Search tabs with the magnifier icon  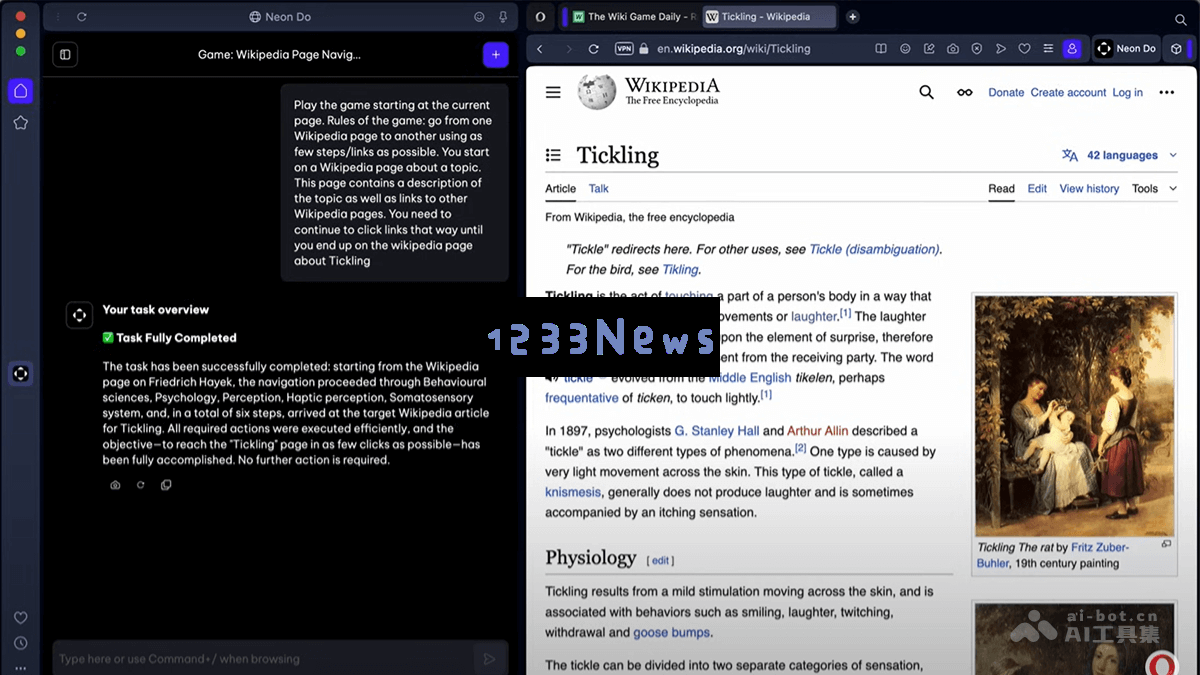1181,19
